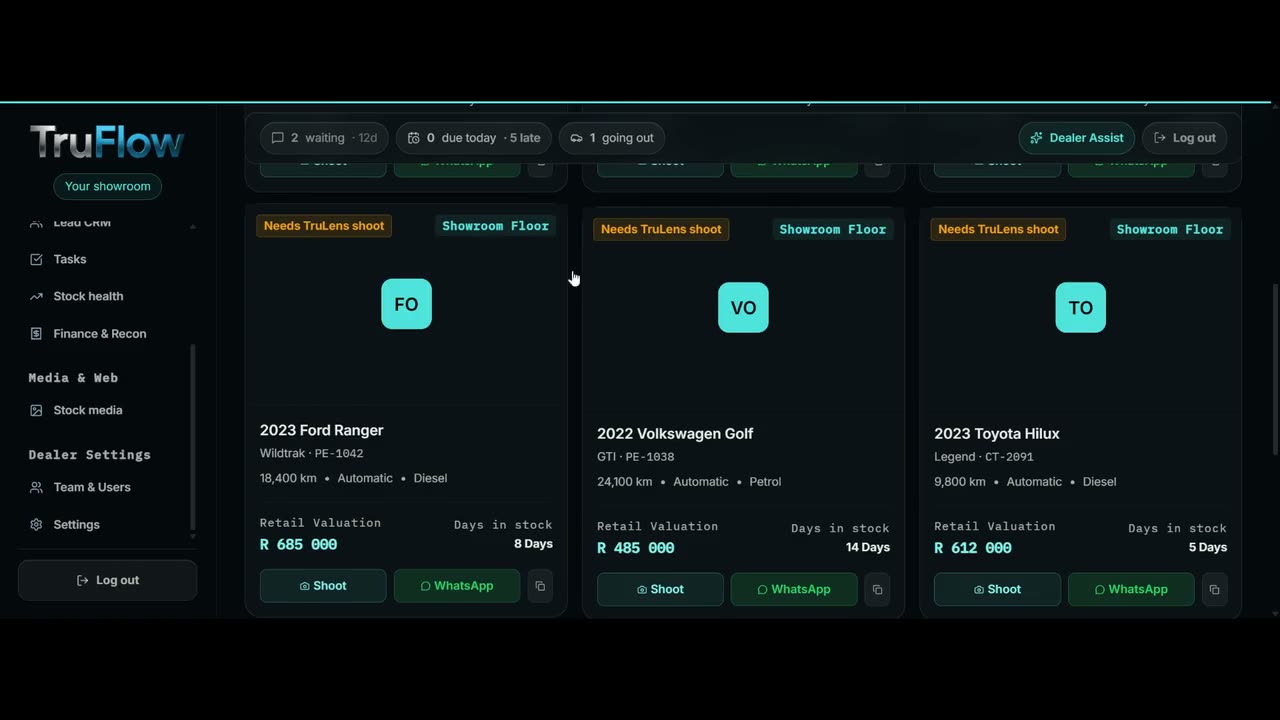Open Stock media page
The width and height of the screenshot is (1280, 720).
click(88, 410)
